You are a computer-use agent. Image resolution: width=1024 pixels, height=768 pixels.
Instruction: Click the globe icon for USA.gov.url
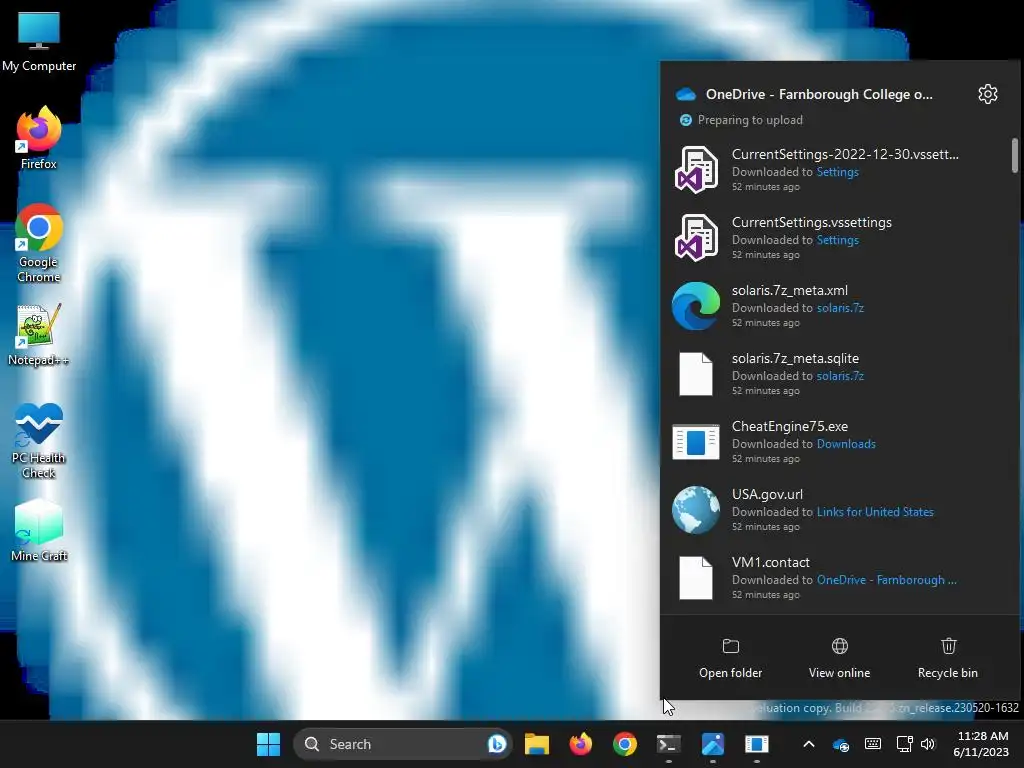tap(696, 510)
